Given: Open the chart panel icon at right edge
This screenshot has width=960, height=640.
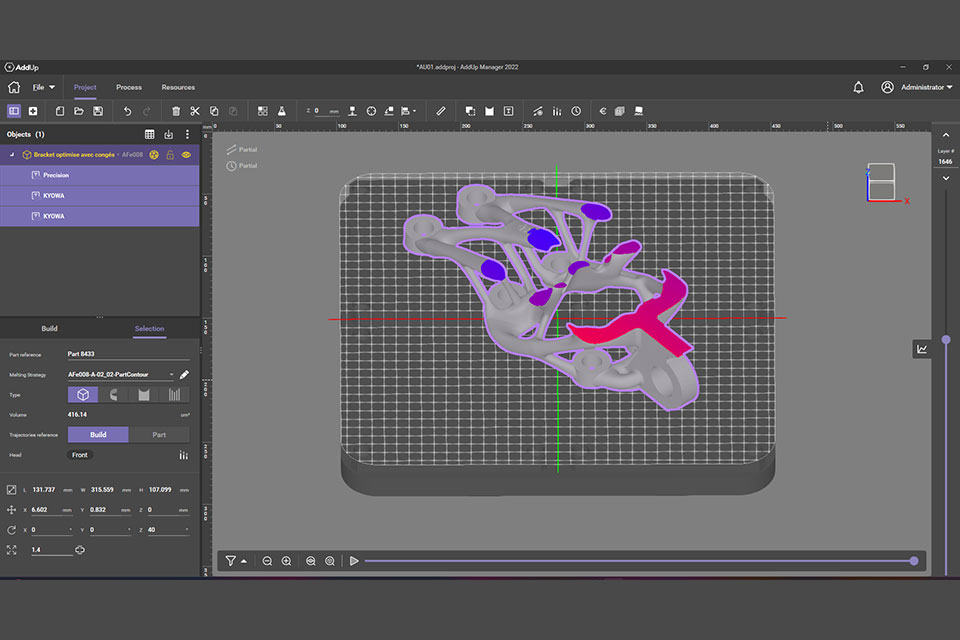Looking at the screenshot, I should tap(921, 349).
